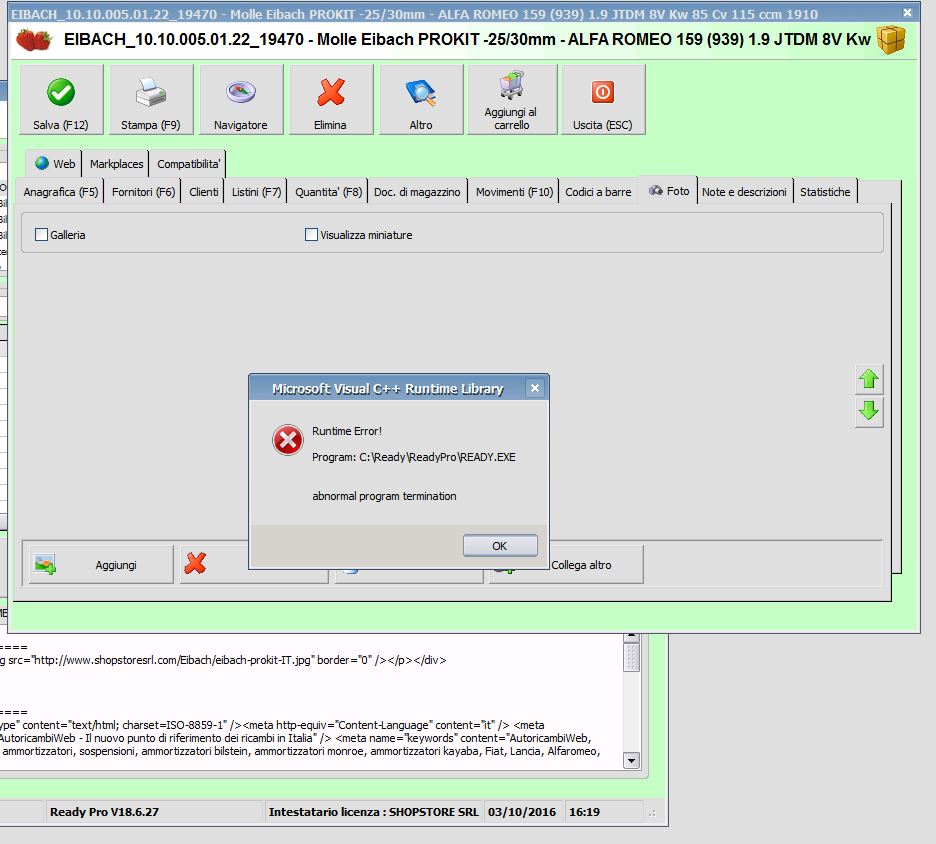The height and width of the screenshot is (844, 936).
Task: Enable the Galleria checkbox
Action: tap(41, 235)
